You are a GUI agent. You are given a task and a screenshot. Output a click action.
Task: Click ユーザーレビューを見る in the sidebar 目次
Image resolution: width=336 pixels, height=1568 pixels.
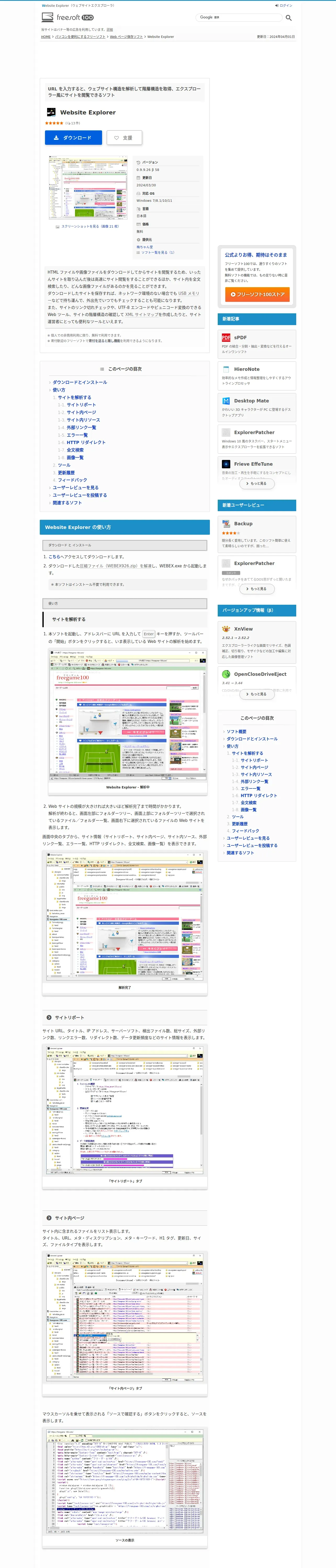click(x=248, y=838)
